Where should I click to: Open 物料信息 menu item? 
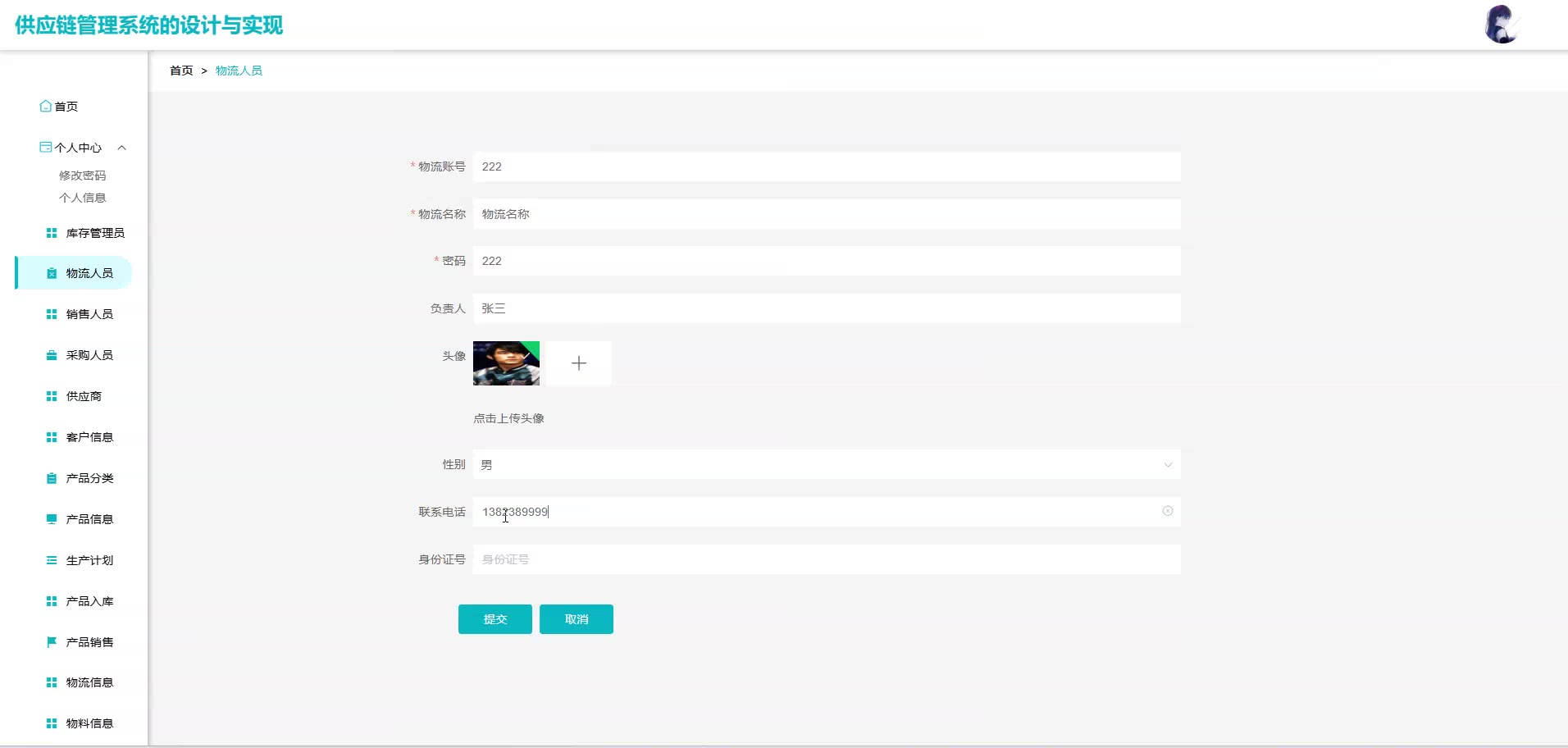[x=89, y=723]
